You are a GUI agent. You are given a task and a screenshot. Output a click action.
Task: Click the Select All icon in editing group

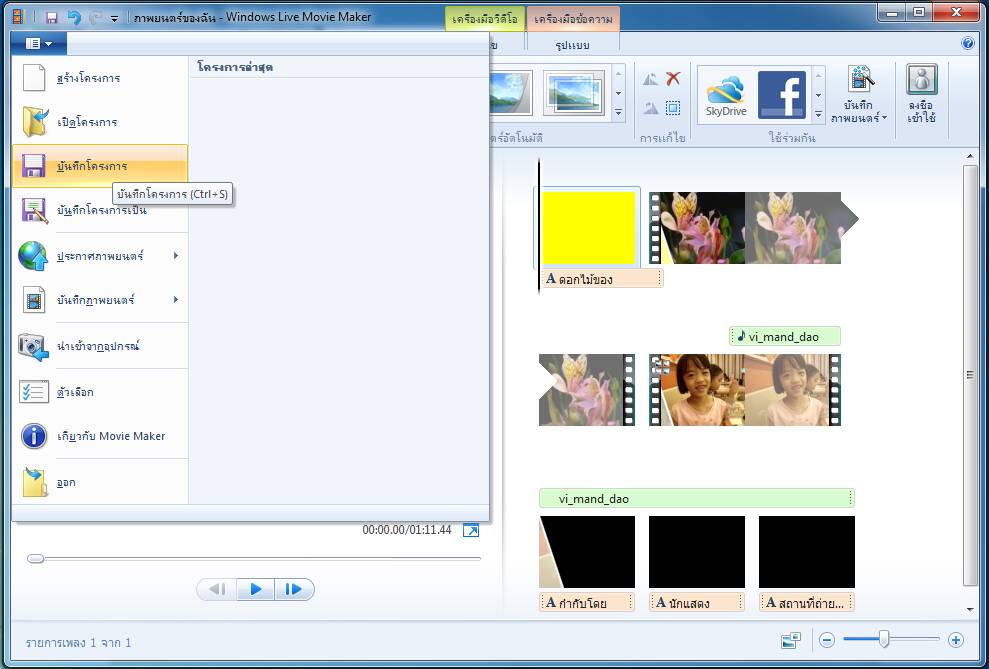673,108
